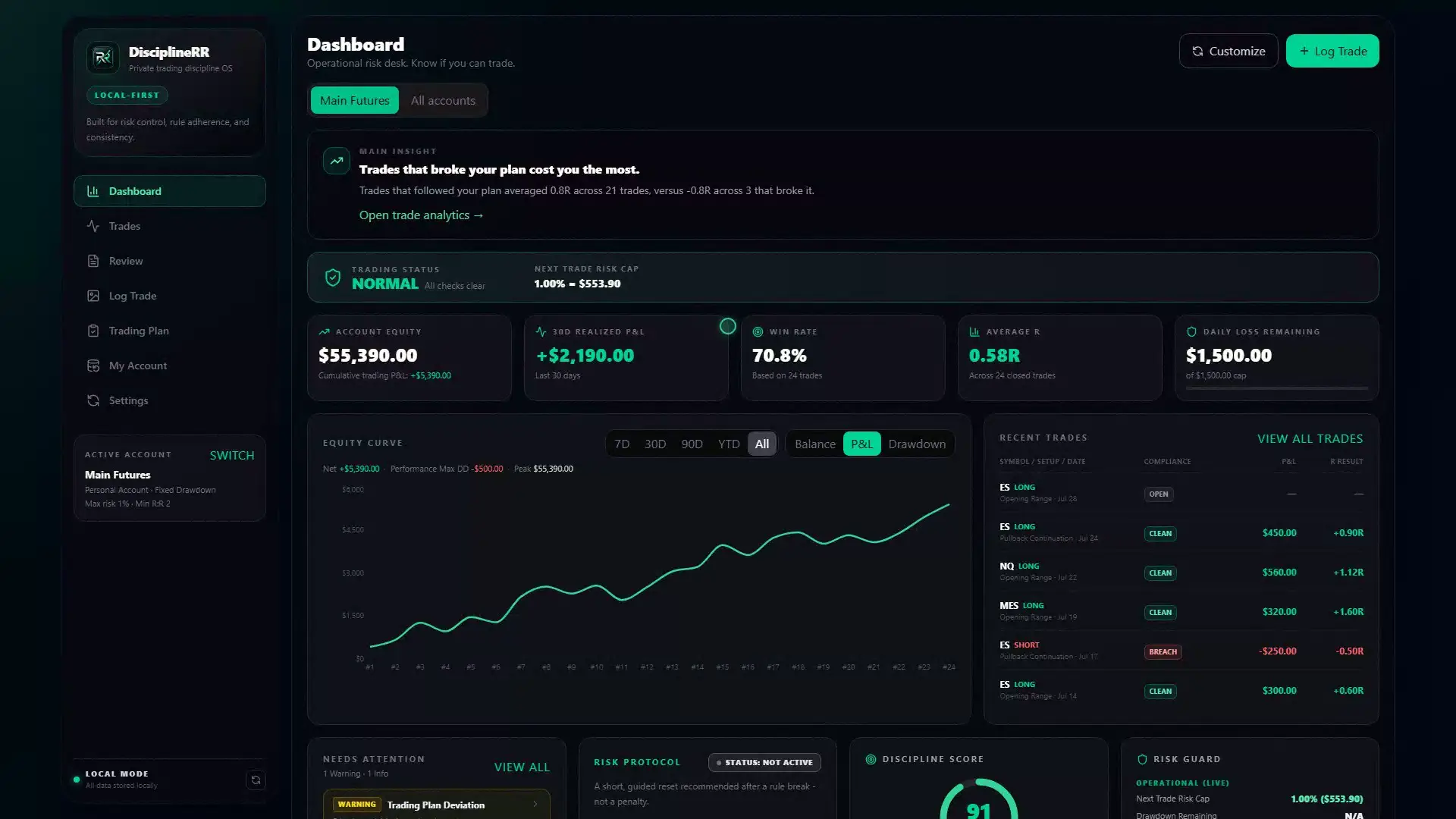Click the Daily Loss Remaining shield icon
The height and width of the screenshot is (819, 1456).
[1191, 331]
